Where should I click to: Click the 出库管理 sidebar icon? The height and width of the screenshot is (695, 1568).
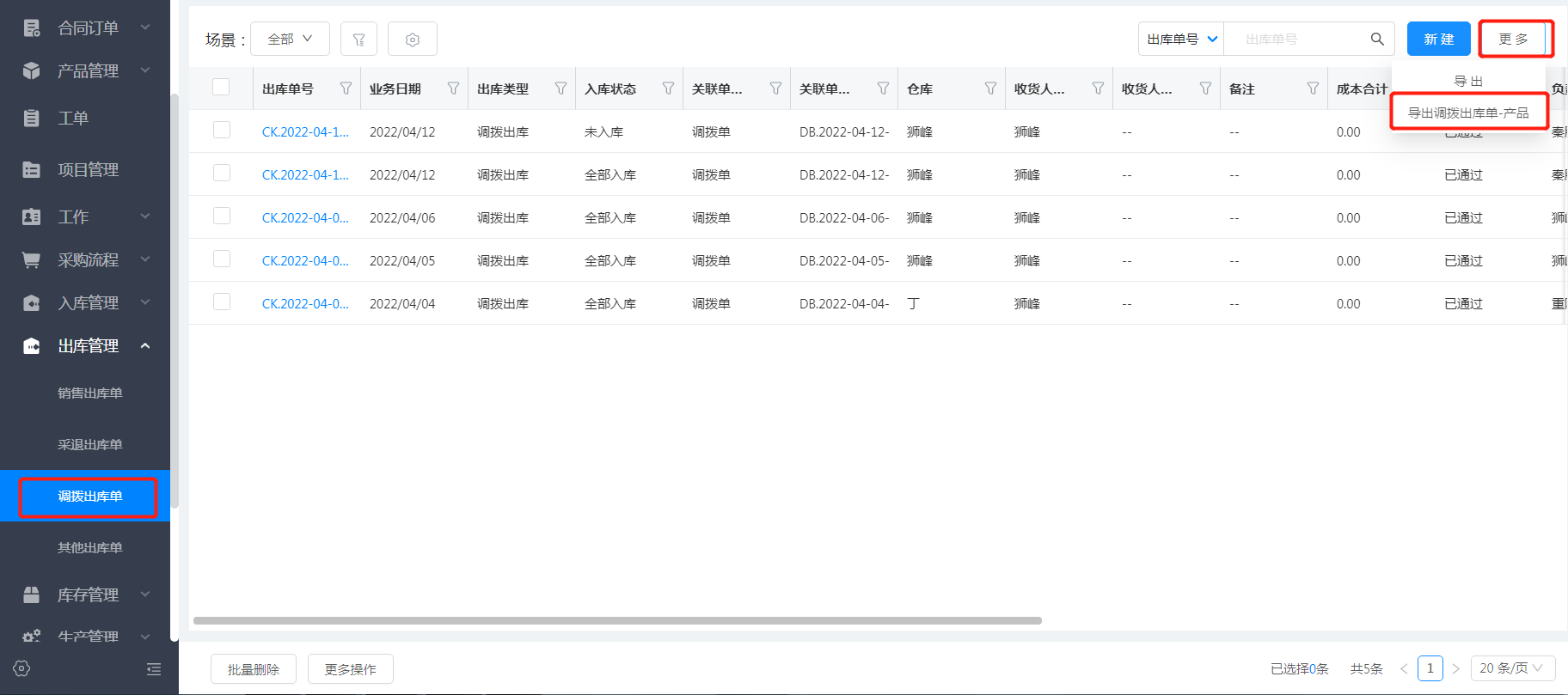point(32,345)
